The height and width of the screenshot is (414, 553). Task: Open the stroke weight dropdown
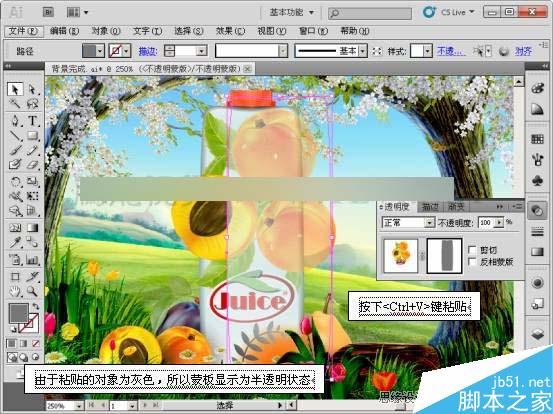pos(202,51)
